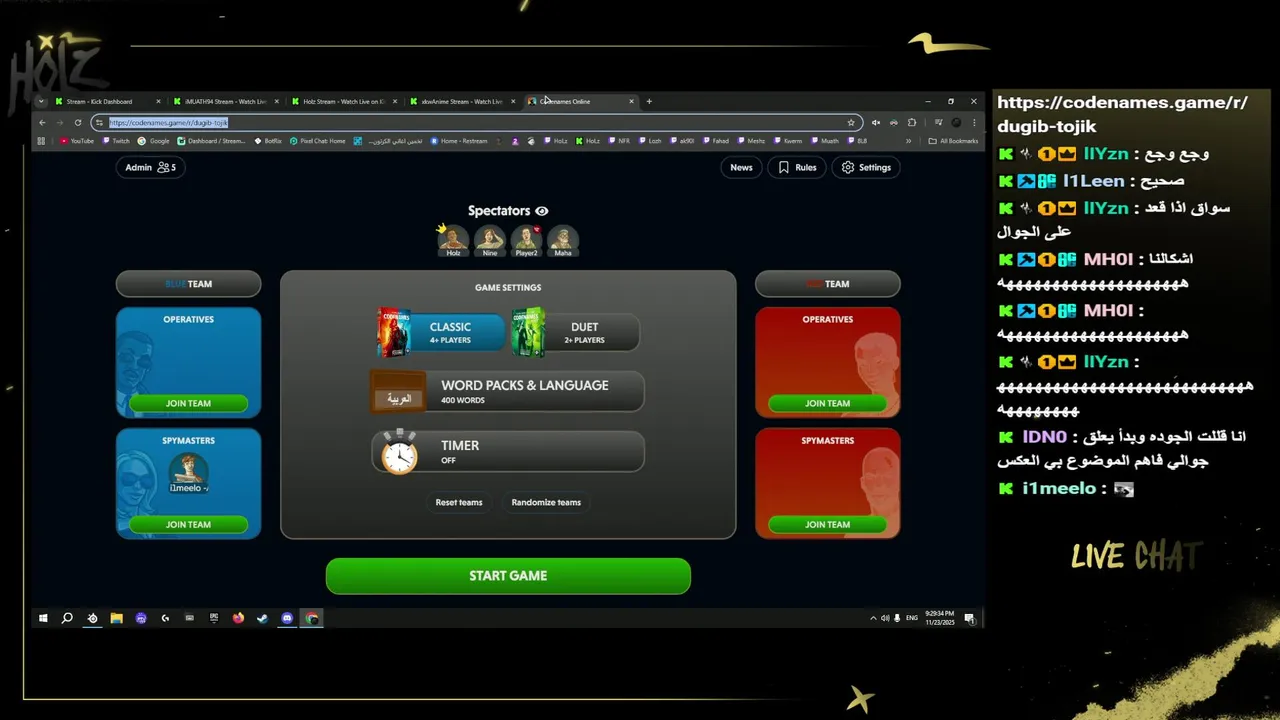Open the taskbar clock and date

(x=940, y=618)
